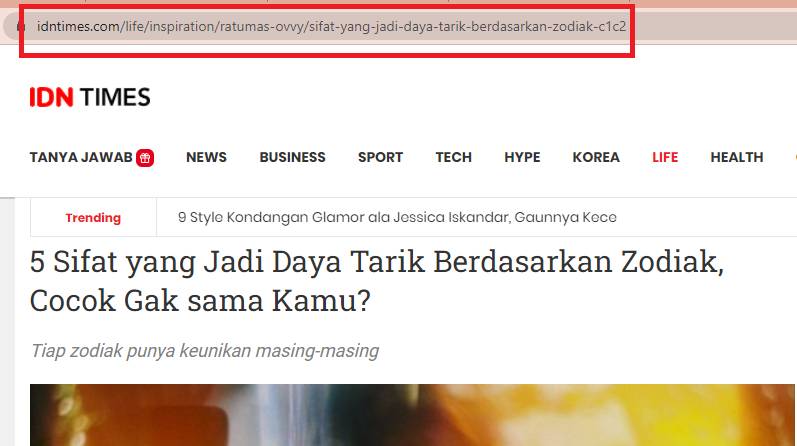Screen dimensions: 797x446
Task: Go to the Hype section
Action: click(x=522, y=157)
